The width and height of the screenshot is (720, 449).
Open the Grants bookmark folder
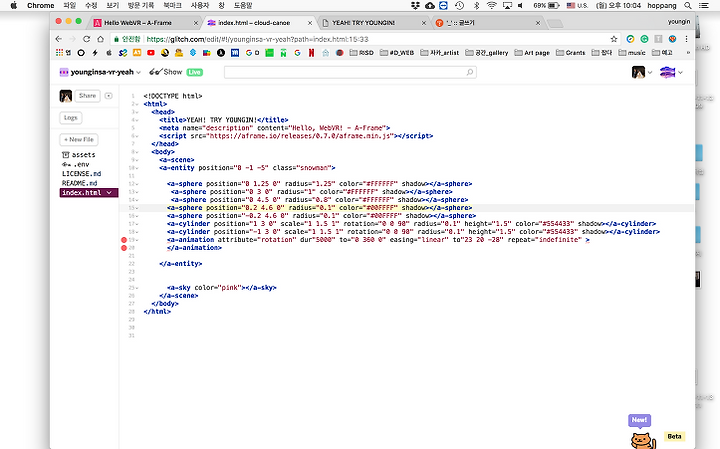tap(570, 53)
